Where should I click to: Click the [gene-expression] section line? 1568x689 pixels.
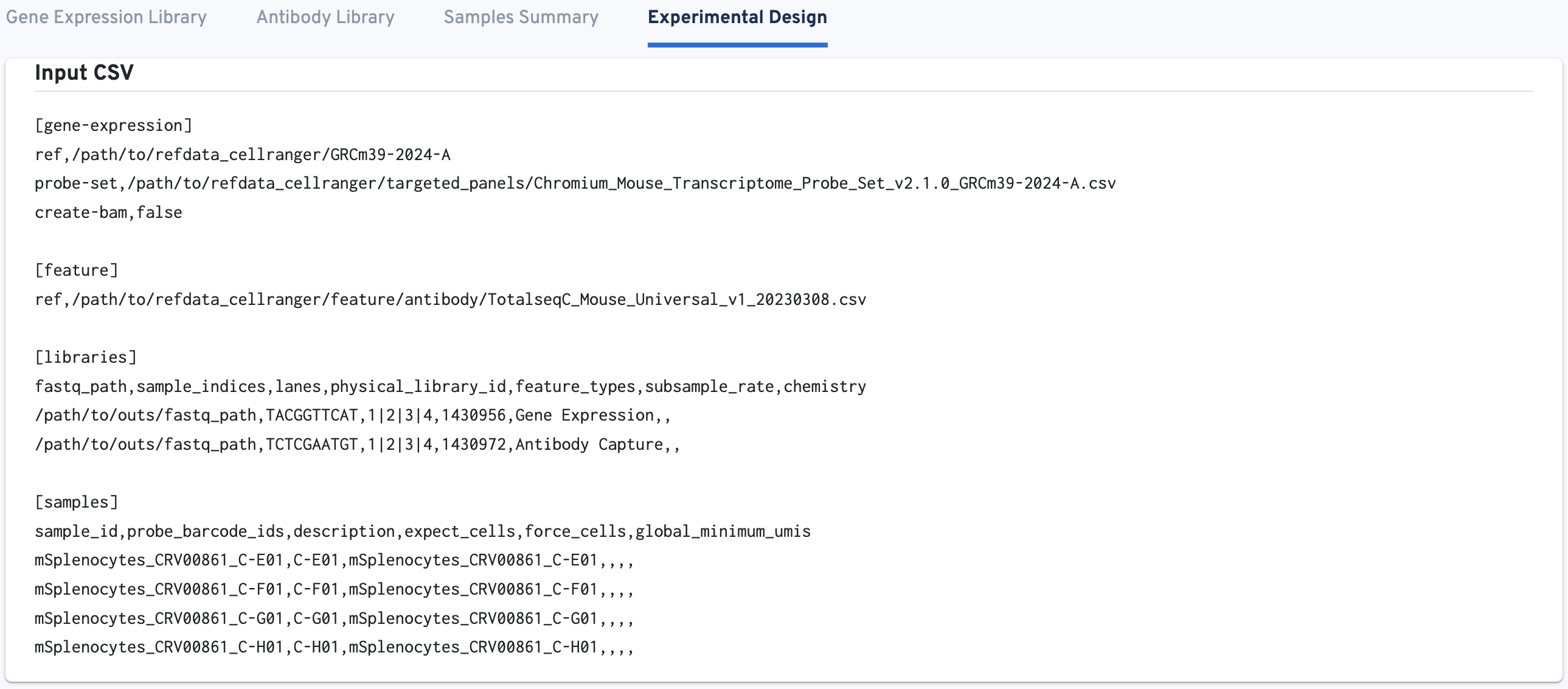tap(113, 125)
